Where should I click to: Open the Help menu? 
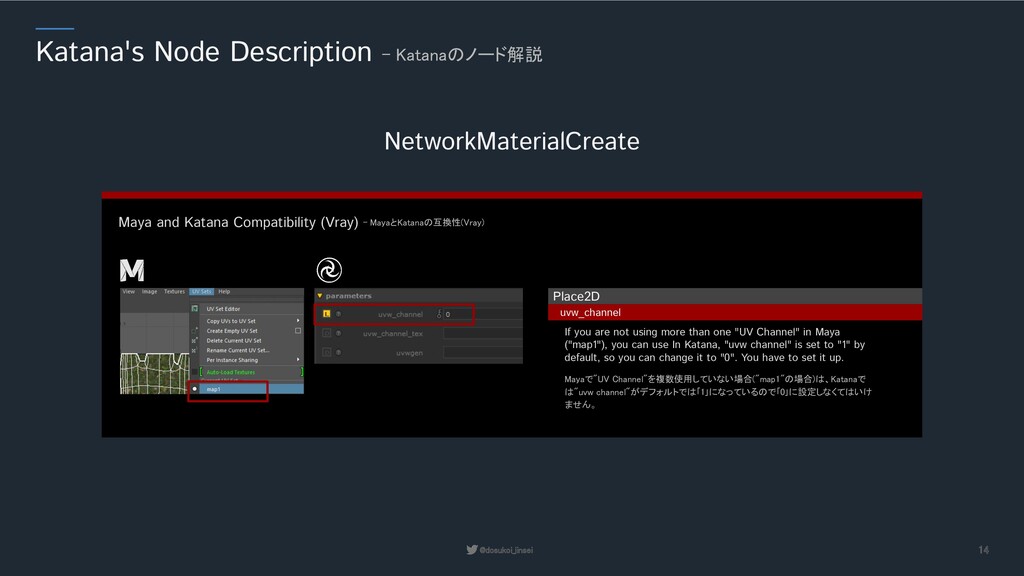tap(224, 292)
